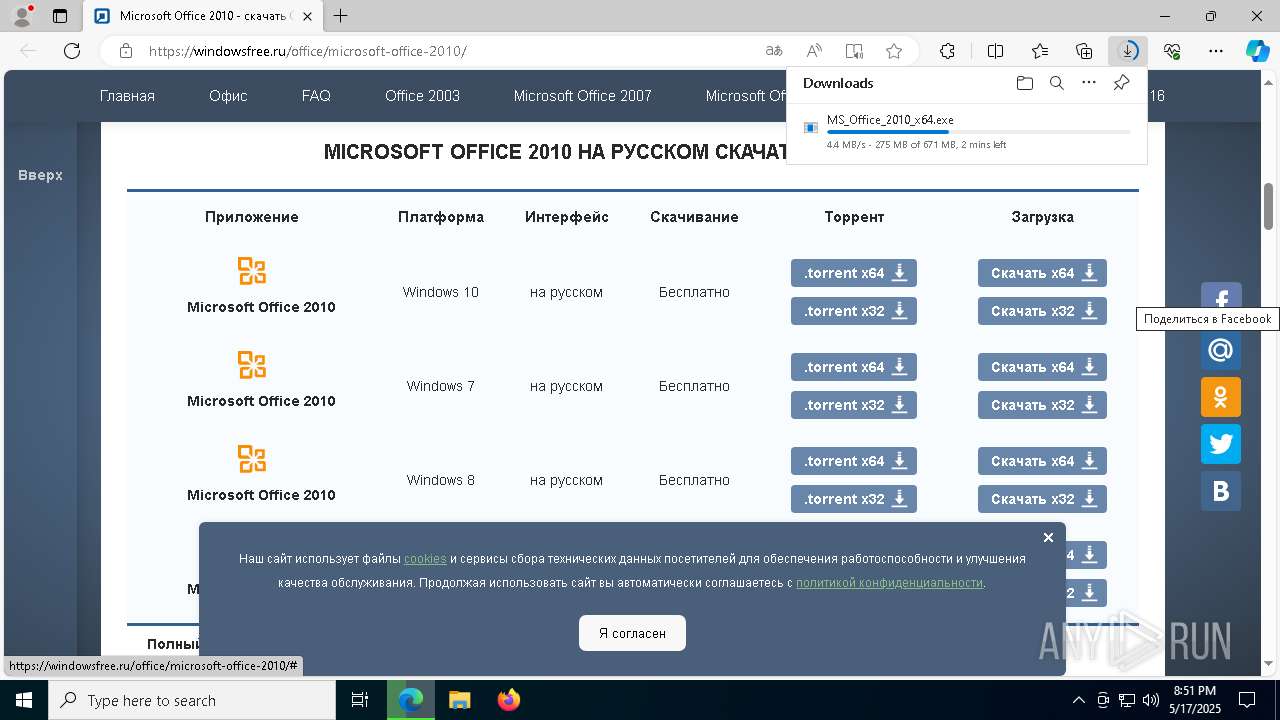Open browser essentials heart icon

click(x=1172, y=51)
